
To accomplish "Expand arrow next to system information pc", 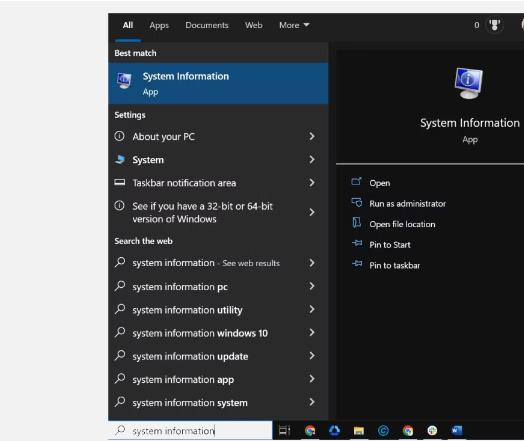I will tap(311, 286).
